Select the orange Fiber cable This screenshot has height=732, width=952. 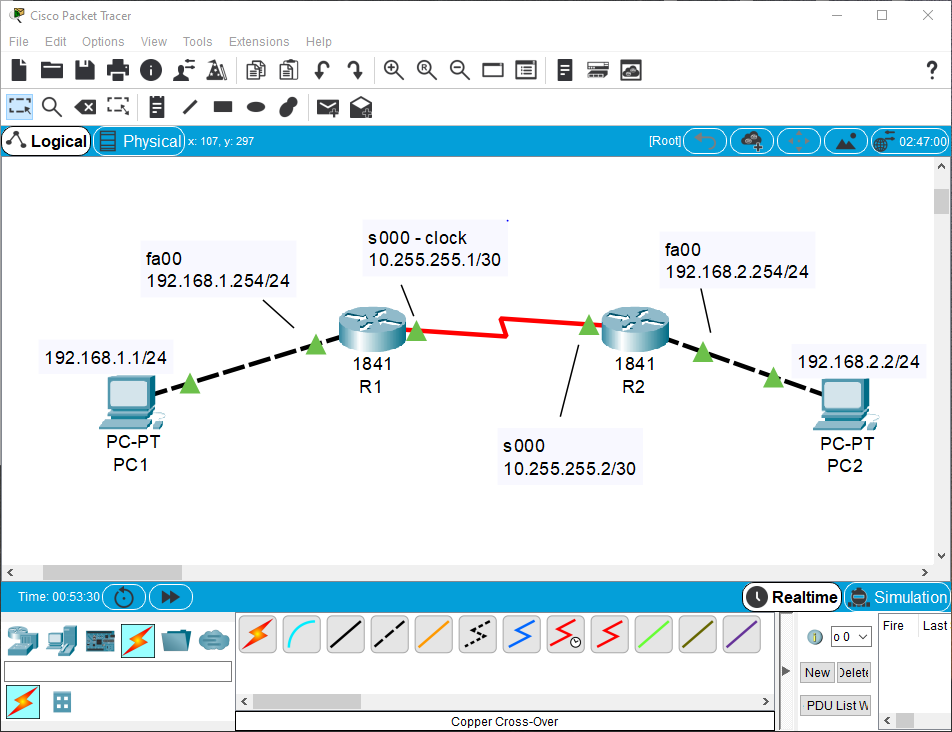(x=433, y=635)
